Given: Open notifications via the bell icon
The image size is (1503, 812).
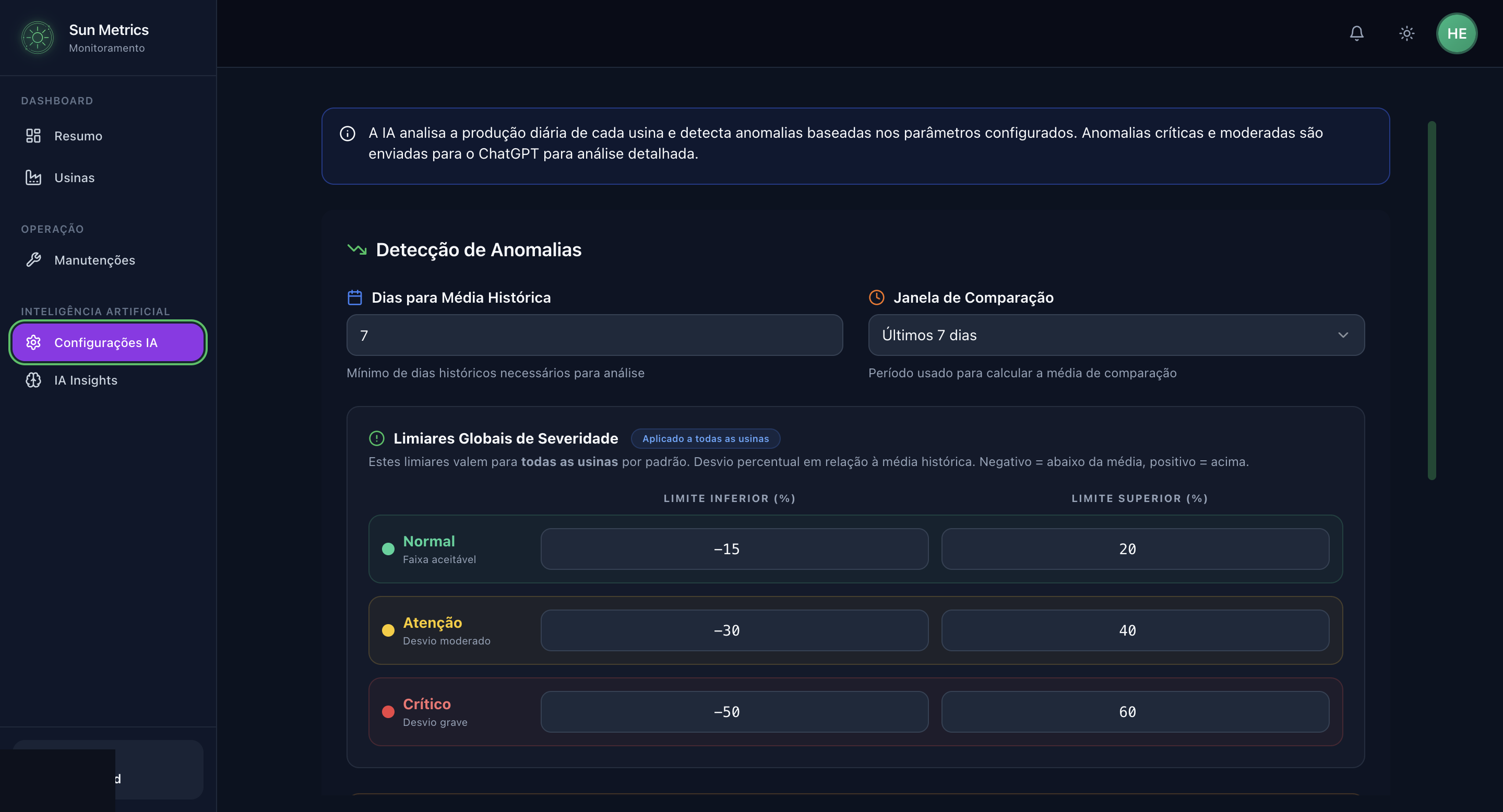Looking at the screenshot, I should pyautogui.click(x=1356, y=33).
